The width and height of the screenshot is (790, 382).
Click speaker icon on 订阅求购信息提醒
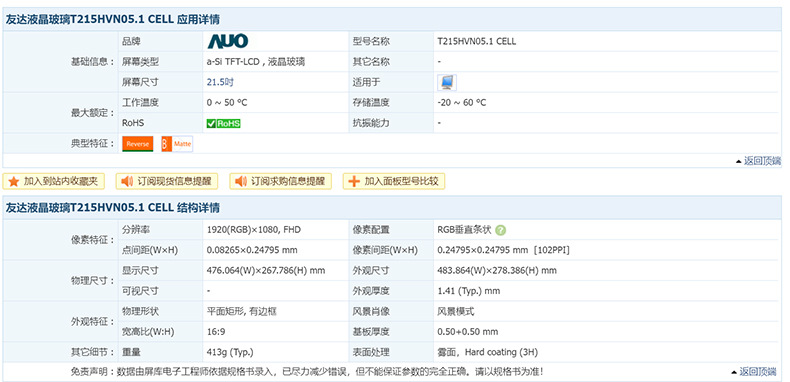tap(241, 181)
